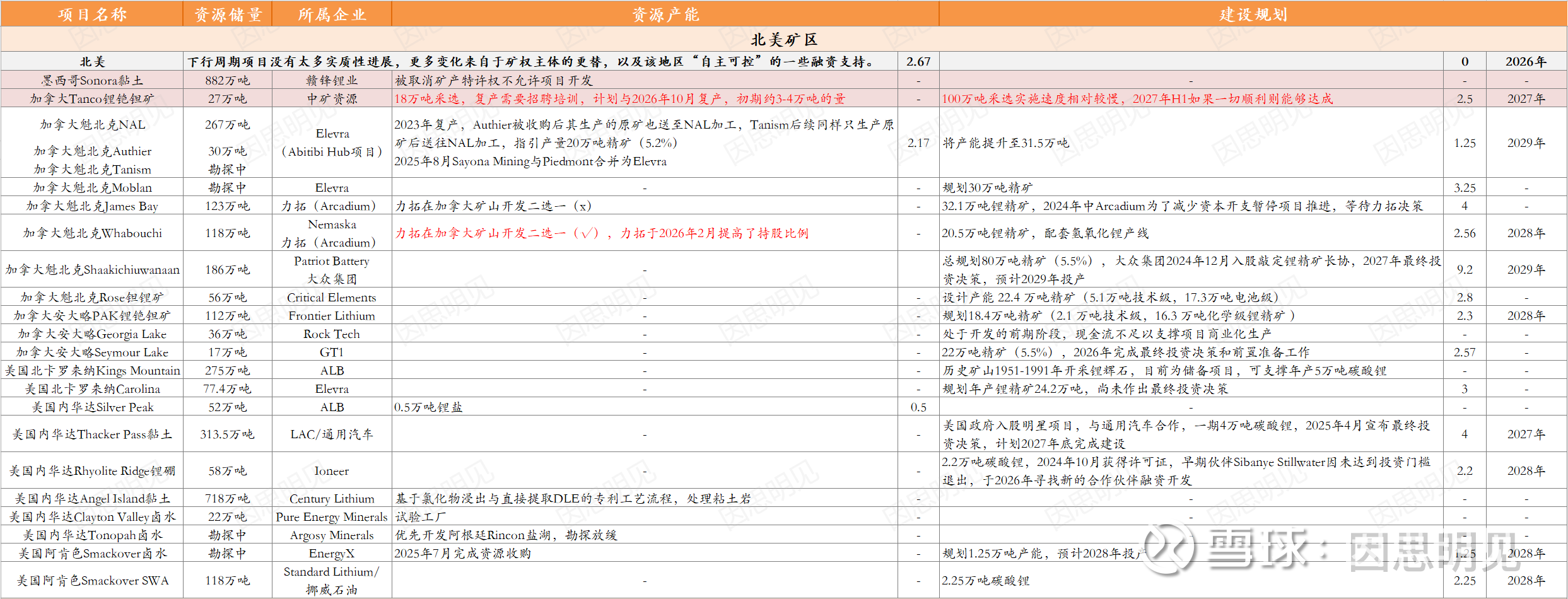Click the 加拿大魁北克NAL project name
Viewport: 1568px width, 599px height.
93,124
